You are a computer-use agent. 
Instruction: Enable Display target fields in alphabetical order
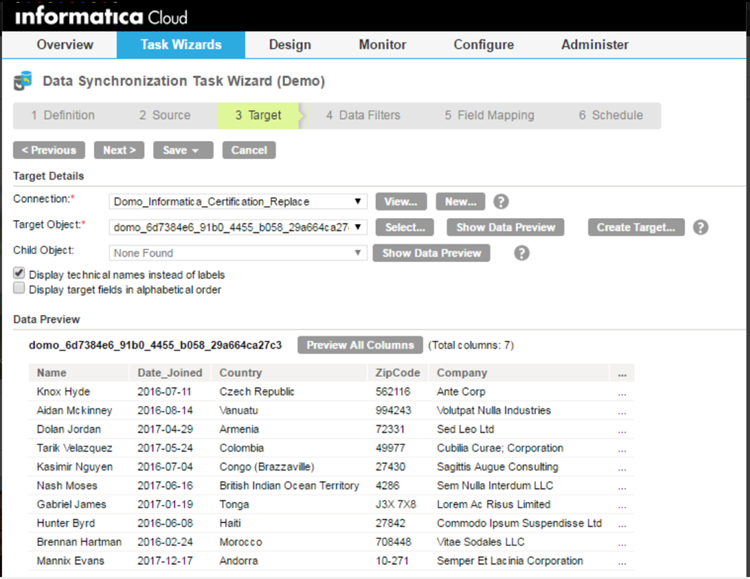[19, 288]
